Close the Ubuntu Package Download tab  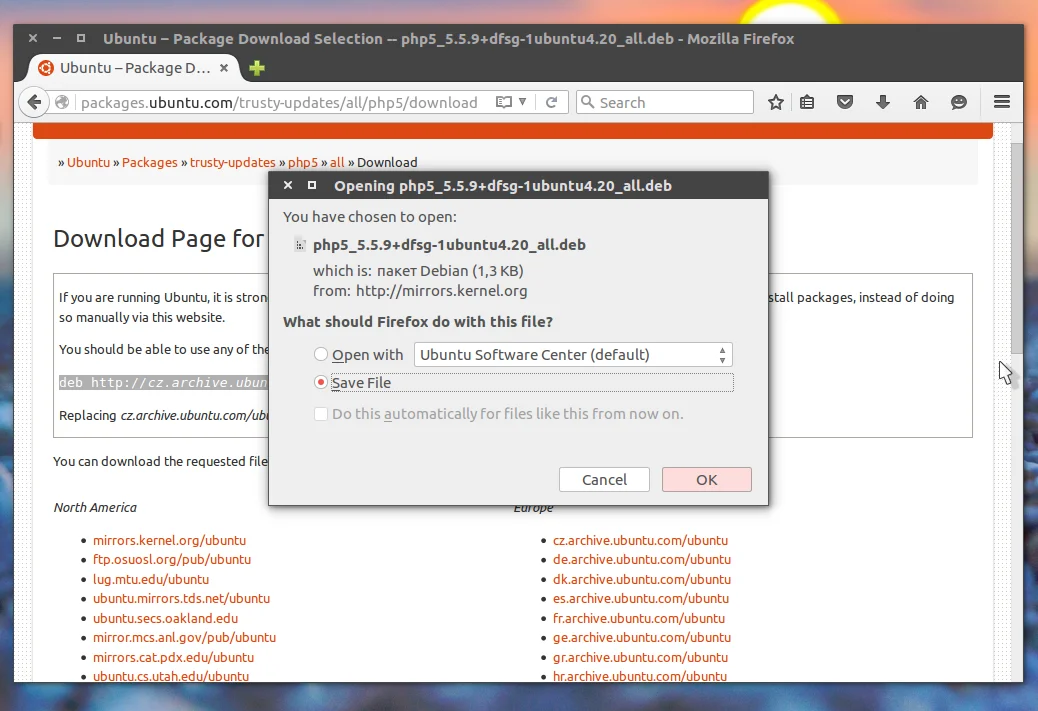tap(224, 68)
